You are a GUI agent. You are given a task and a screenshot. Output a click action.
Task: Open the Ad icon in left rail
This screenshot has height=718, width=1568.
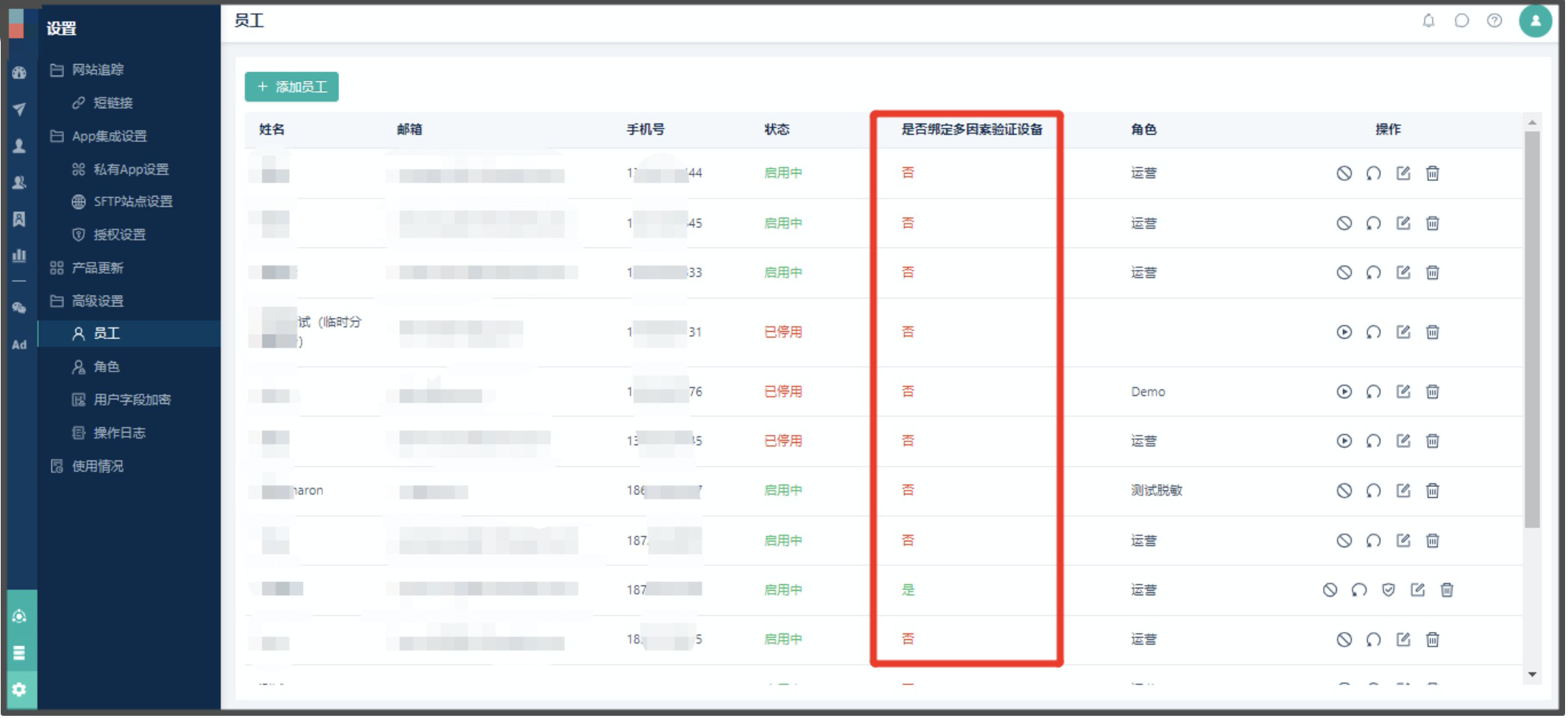19,345
